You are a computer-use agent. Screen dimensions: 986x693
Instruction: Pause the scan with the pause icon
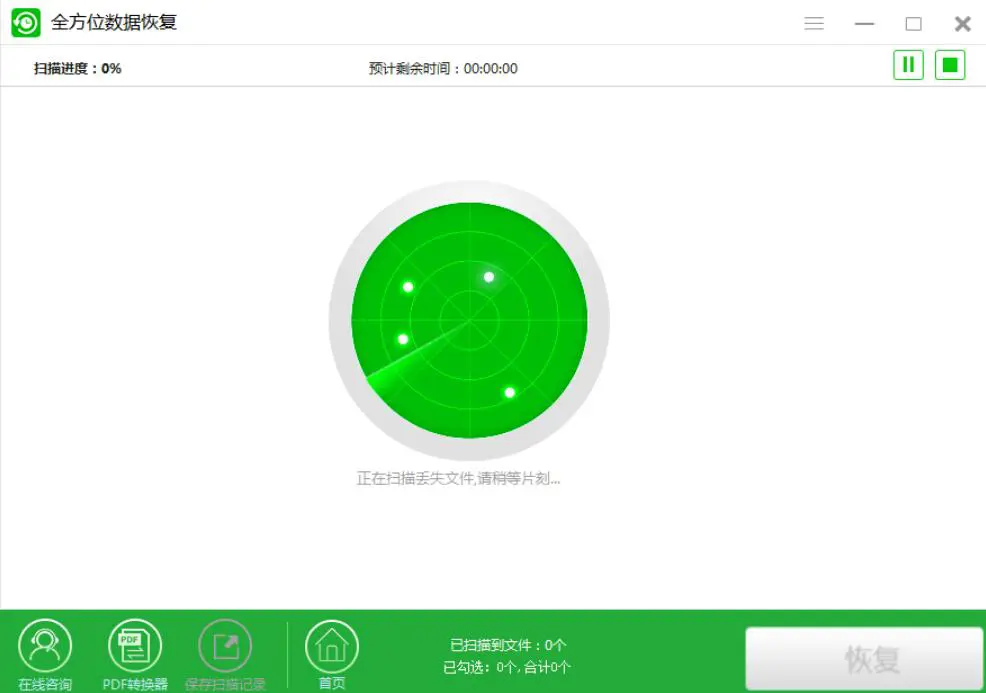(x=908, y=64)
